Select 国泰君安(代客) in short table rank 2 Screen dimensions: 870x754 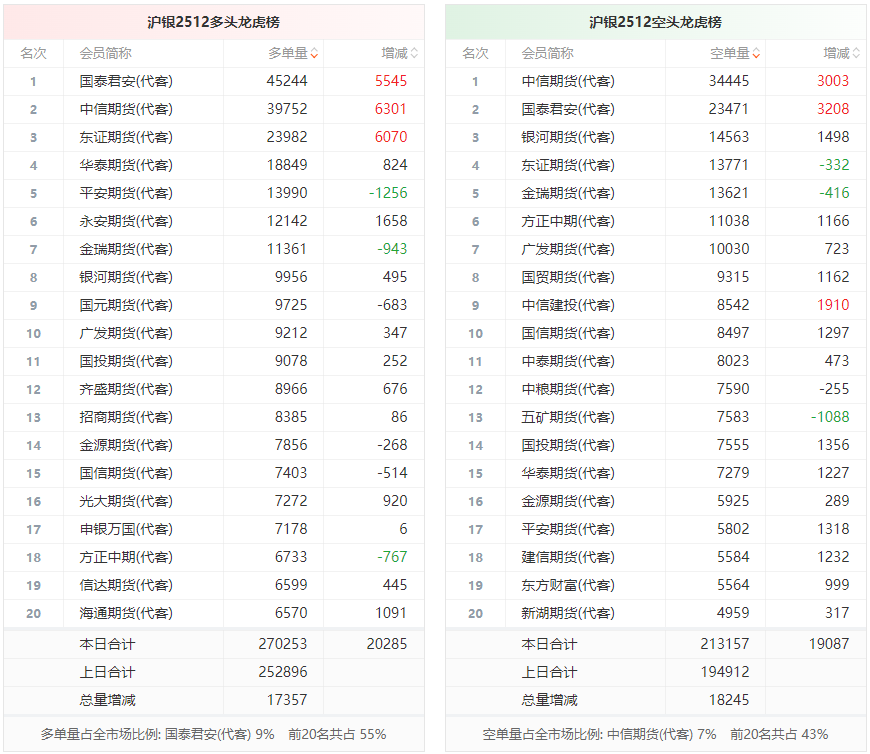coord(568,109)
